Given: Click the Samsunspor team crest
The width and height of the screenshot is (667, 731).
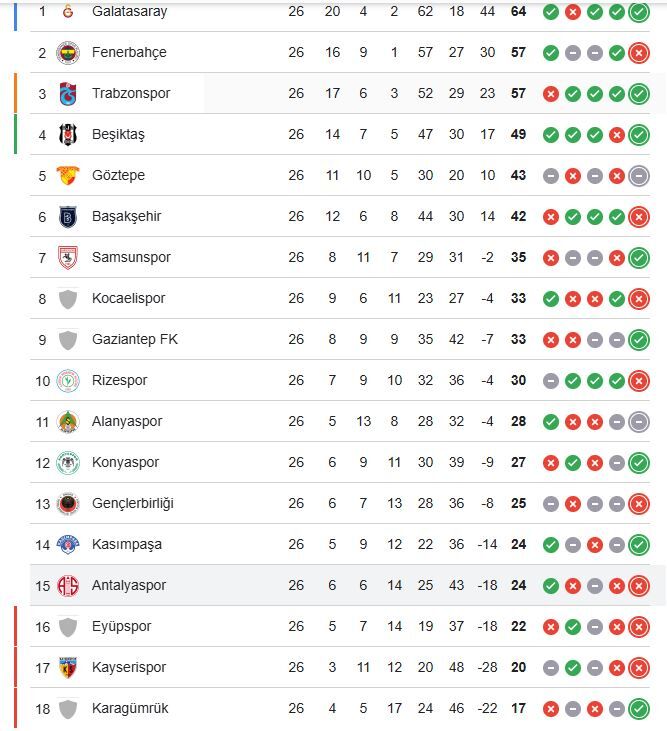Looking at the screenshot, I should click(68, 257).
